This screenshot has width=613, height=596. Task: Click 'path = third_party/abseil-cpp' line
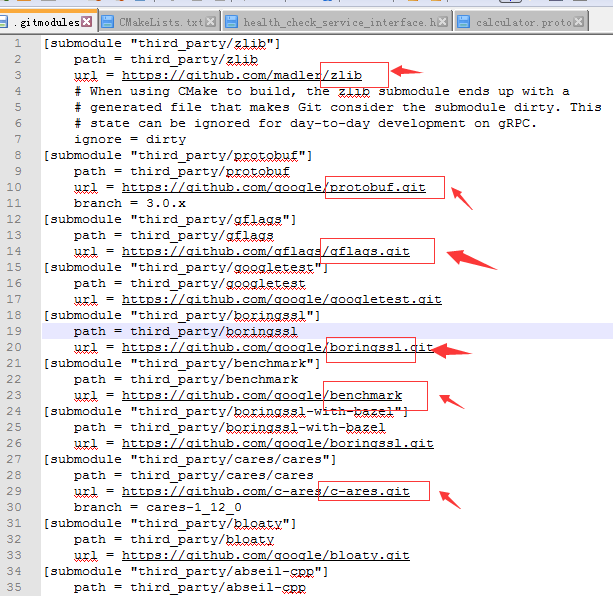(190, 588)
